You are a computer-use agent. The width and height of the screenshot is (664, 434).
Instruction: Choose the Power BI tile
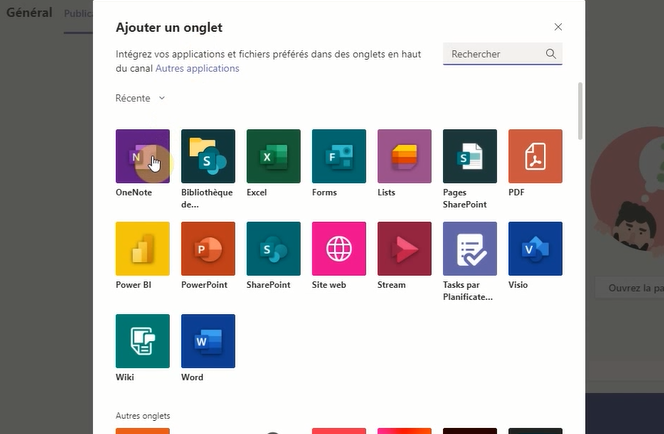click(x=143, y=249)
